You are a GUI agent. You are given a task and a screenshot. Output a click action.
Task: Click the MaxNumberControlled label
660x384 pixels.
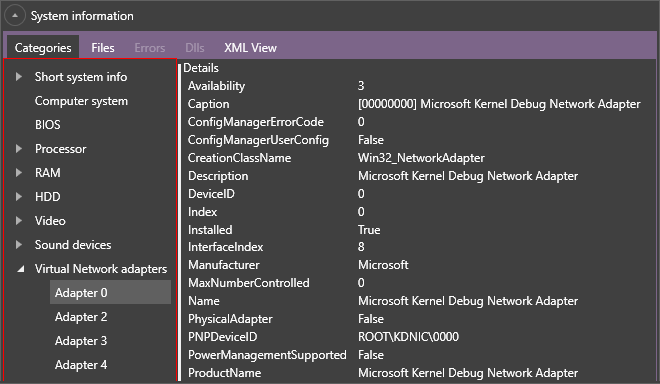click(249, 283)
